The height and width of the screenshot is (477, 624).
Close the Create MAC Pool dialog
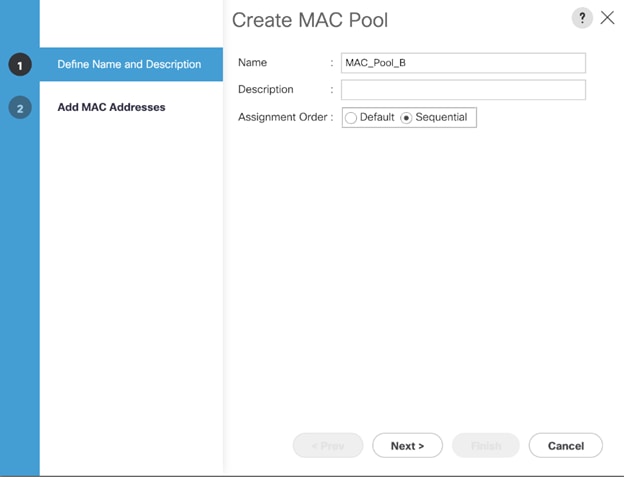(607, 18)
